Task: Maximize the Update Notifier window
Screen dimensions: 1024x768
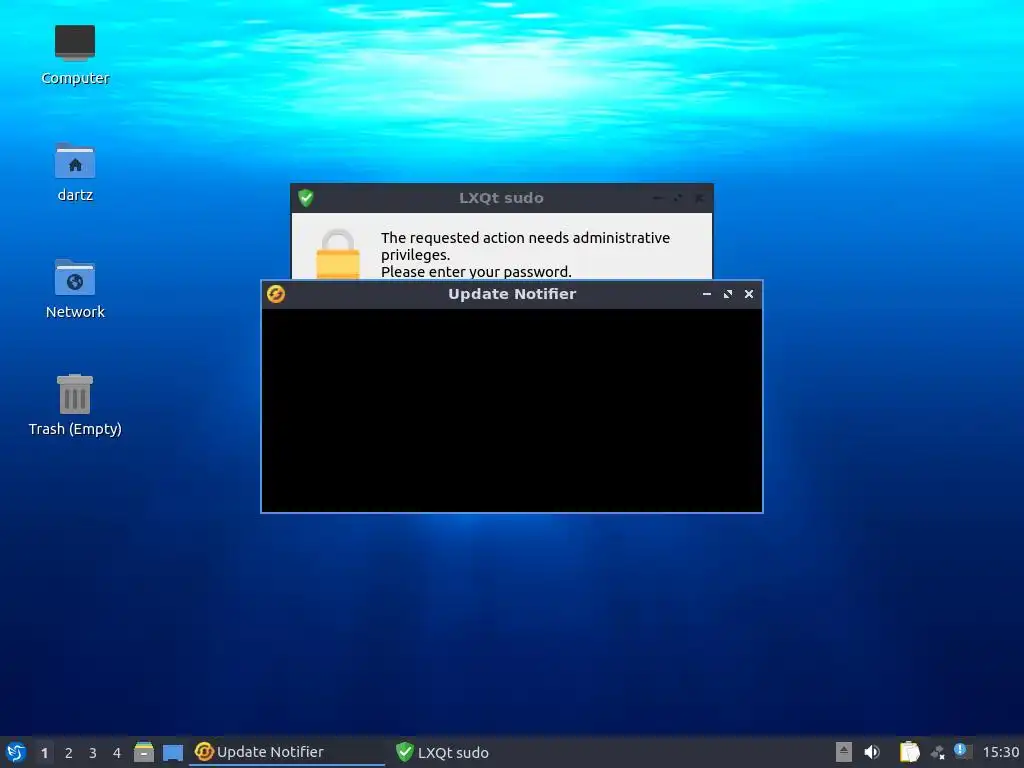Action: 728,294
